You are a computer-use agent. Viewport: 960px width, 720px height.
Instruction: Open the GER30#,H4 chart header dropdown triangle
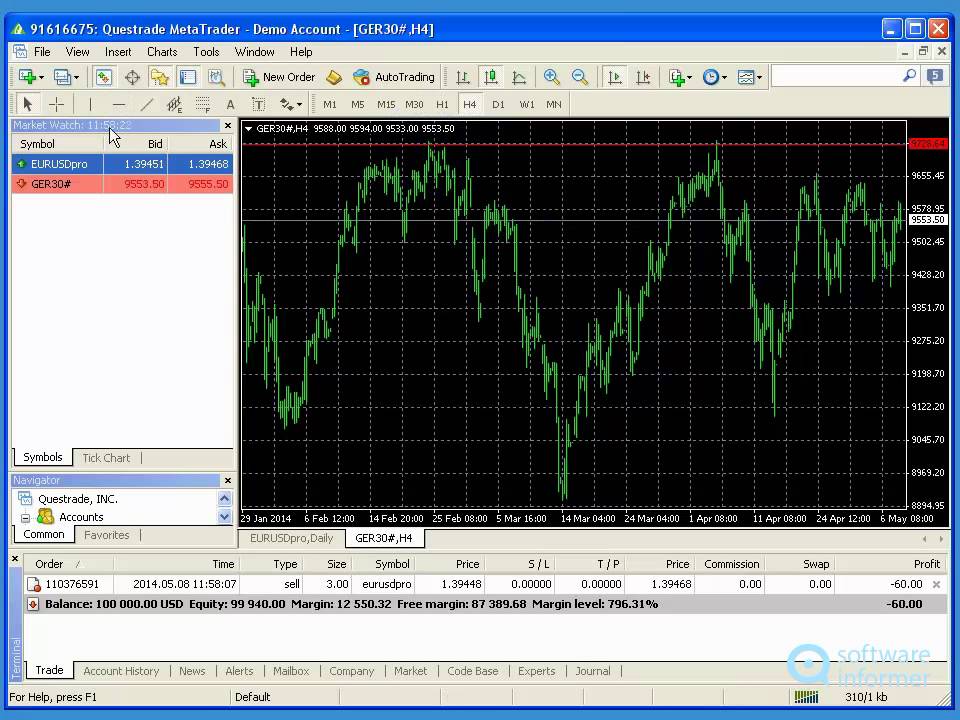click(249, 129)
